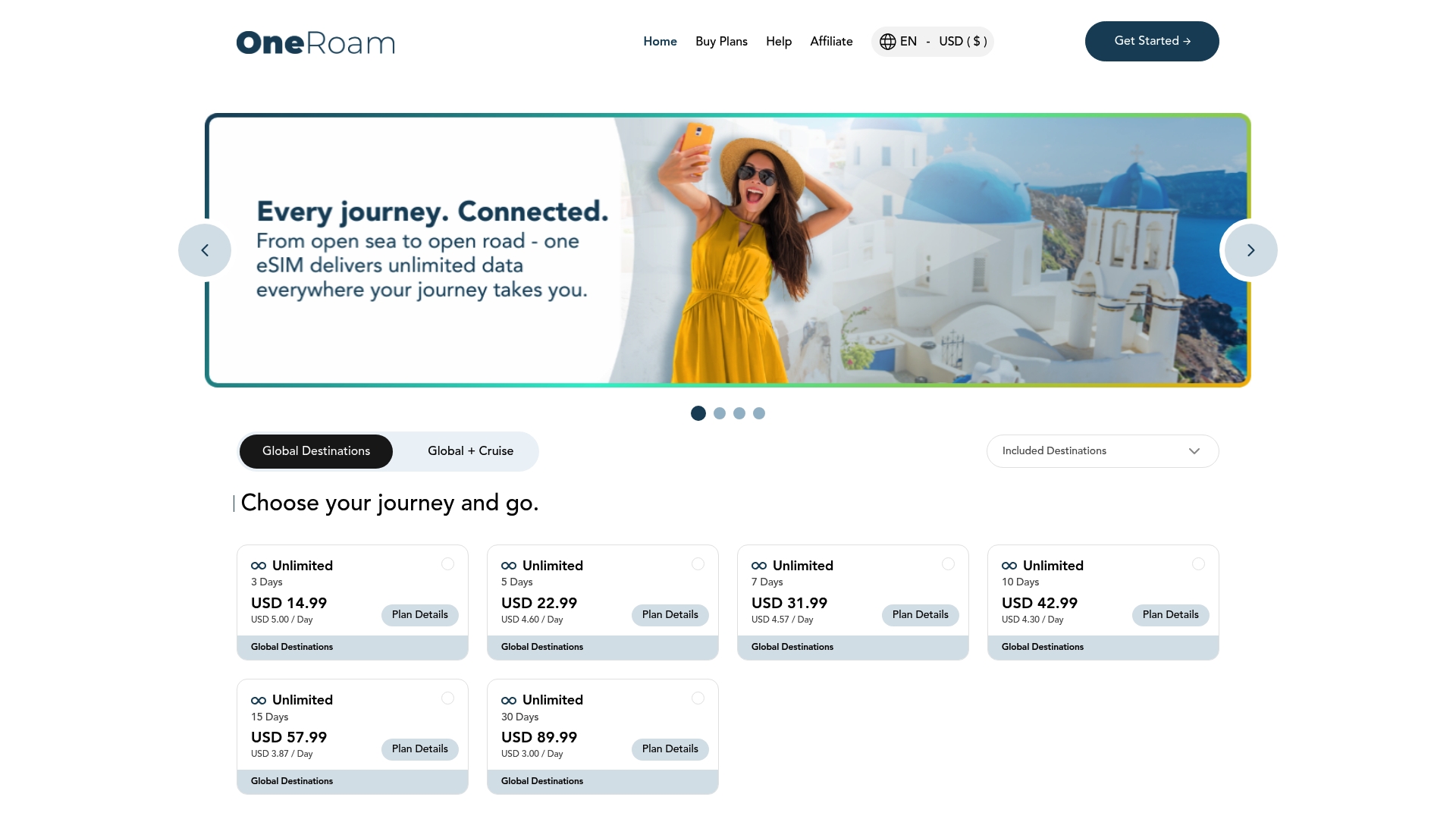Viewport: 1456px width, 819px height.
Task: View Plan Details for 10 Days plan
Action: coord(1171,615)
